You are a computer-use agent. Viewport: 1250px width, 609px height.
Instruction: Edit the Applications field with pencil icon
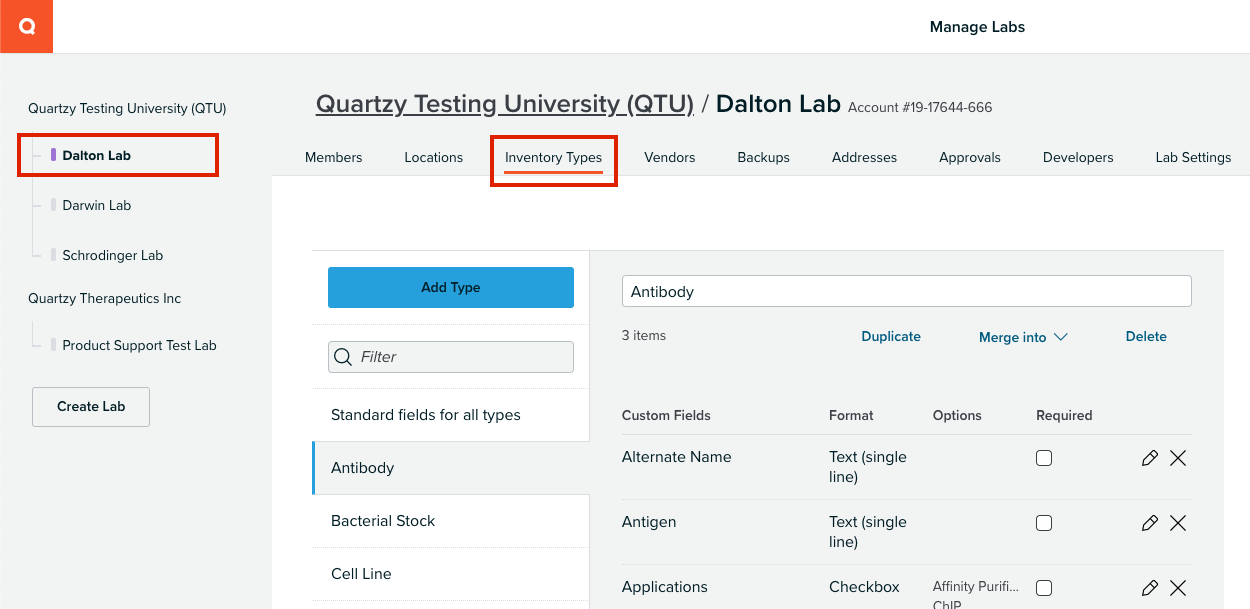1149,588
